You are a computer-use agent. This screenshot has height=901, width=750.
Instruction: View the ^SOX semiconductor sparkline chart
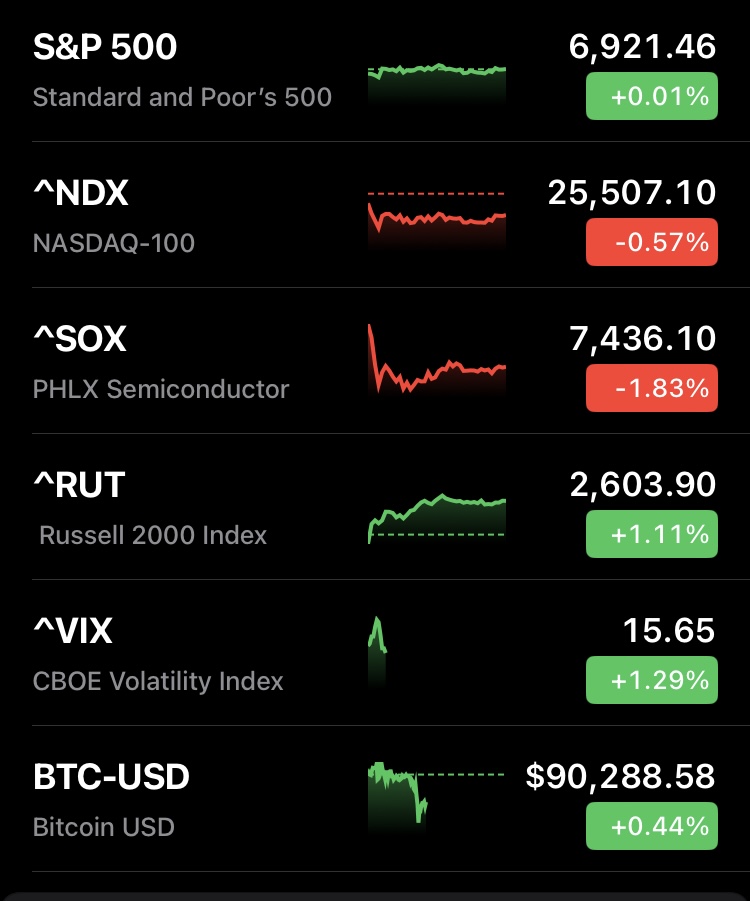437,366
